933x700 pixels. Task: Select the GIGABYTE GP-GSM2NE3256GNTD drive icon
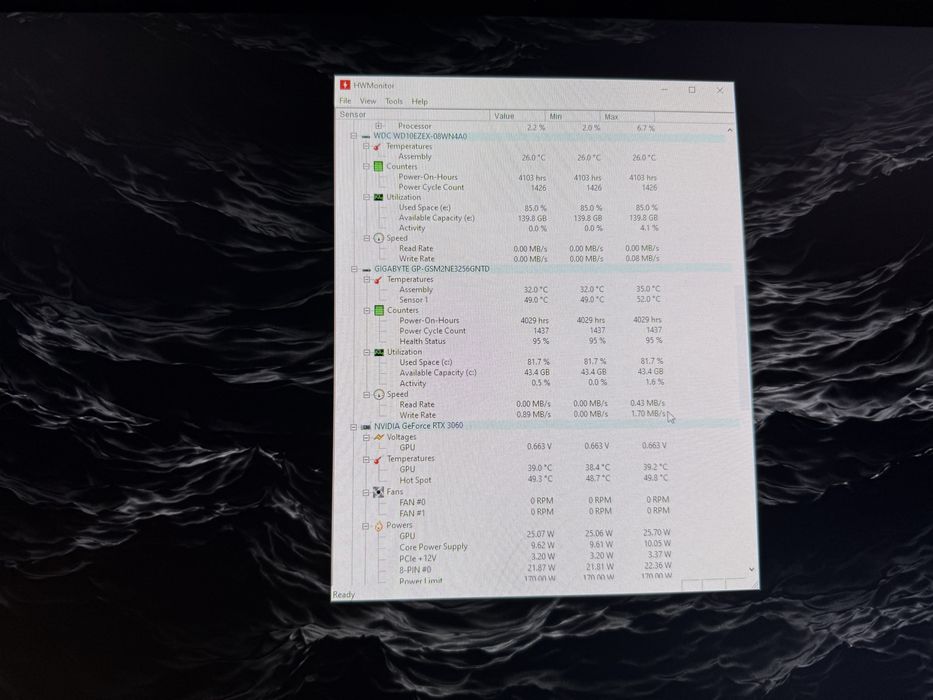pyautogui.click(x=366, y=270)
